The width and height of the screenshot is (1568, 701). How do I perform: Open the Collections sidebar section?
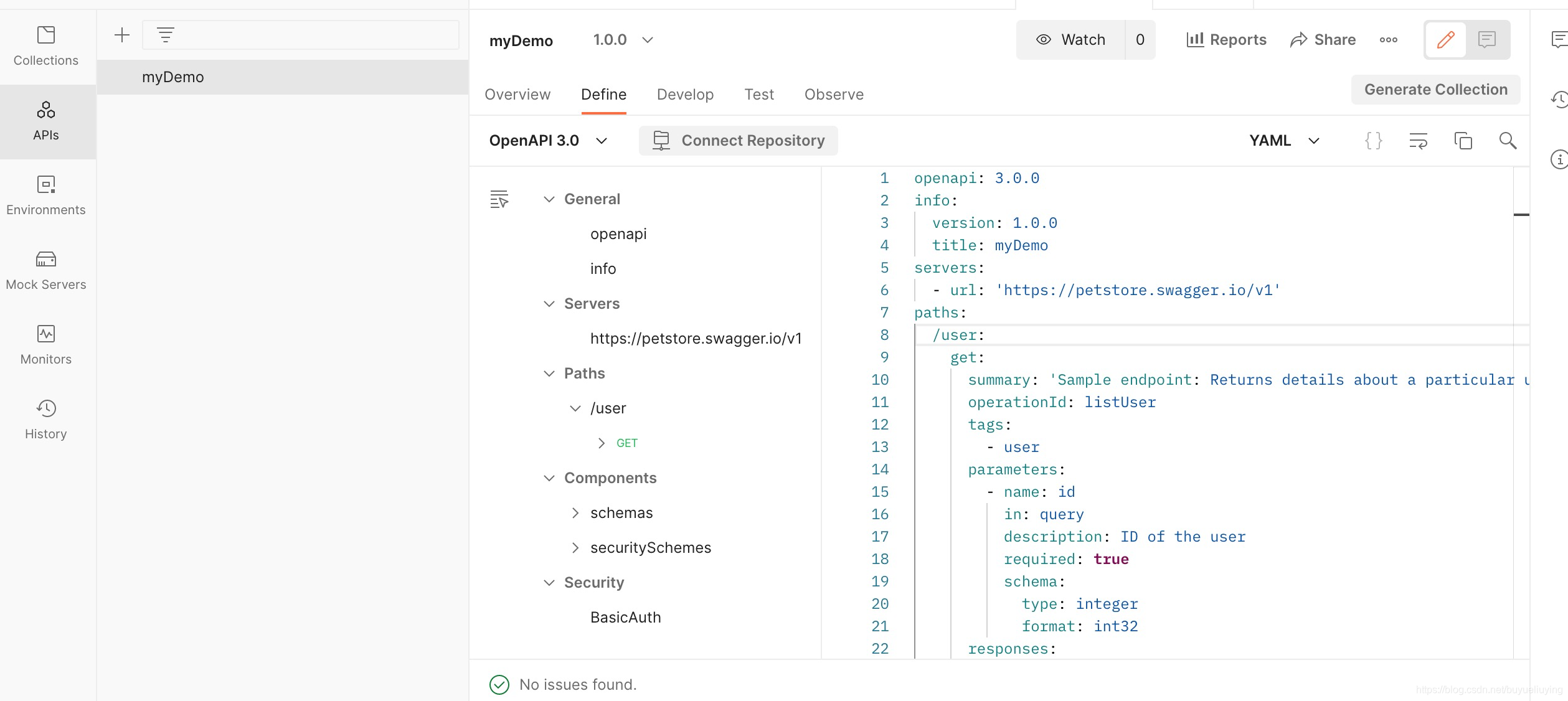(x=46, y=47)
